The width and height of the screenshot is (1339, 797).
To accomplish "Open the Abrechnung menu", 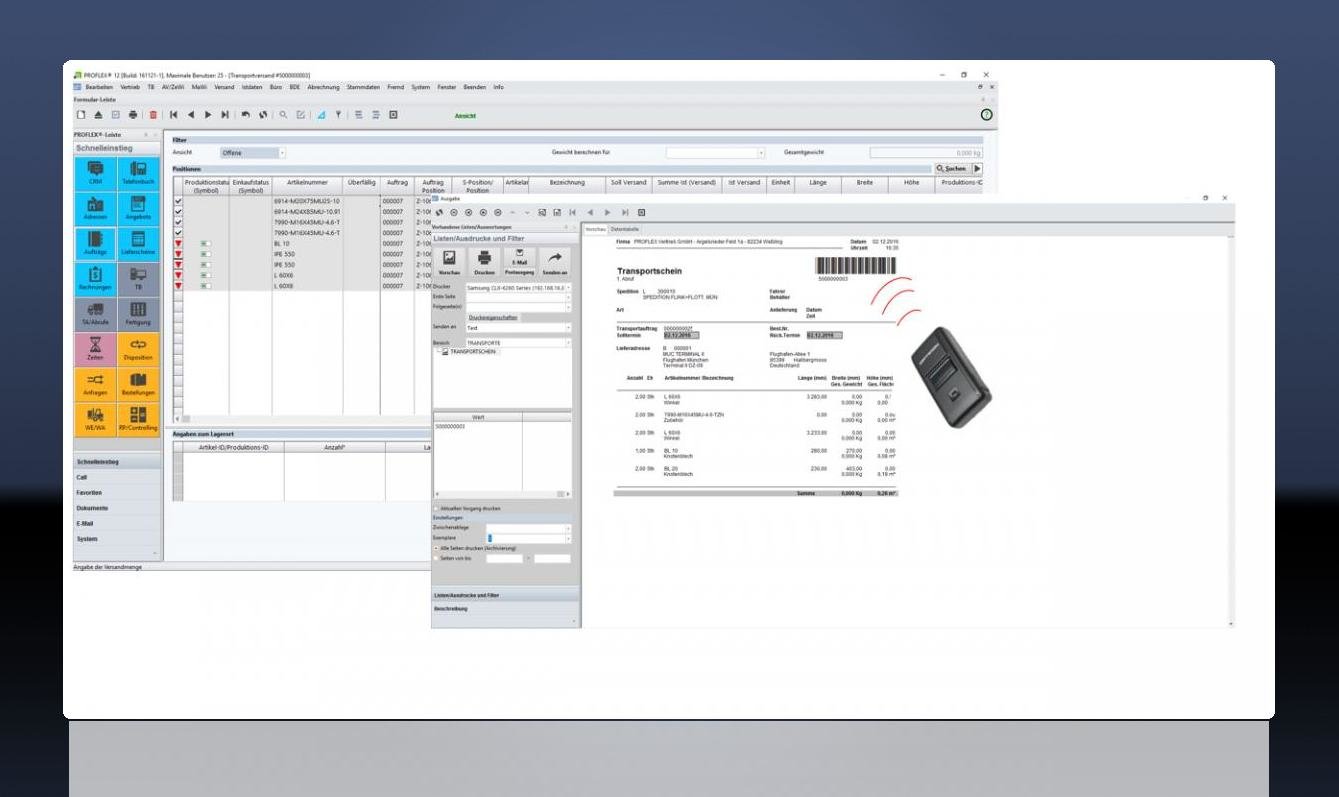I will (323, 87).
